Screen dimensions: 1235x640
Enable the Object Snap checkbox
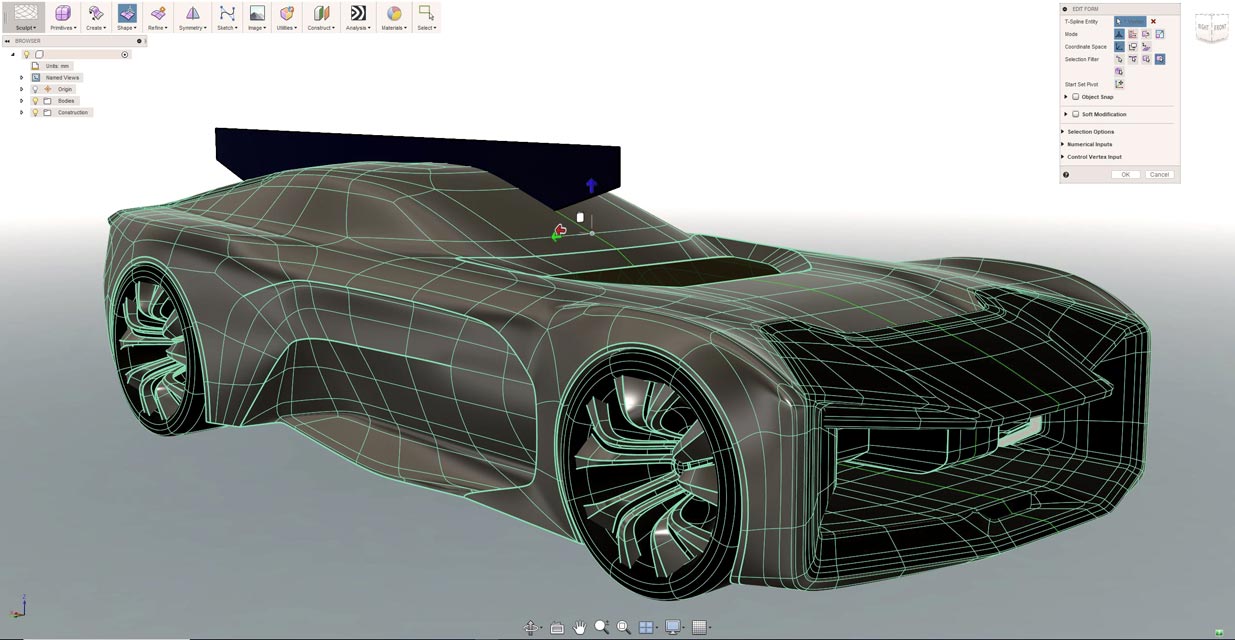[1076, 97]
